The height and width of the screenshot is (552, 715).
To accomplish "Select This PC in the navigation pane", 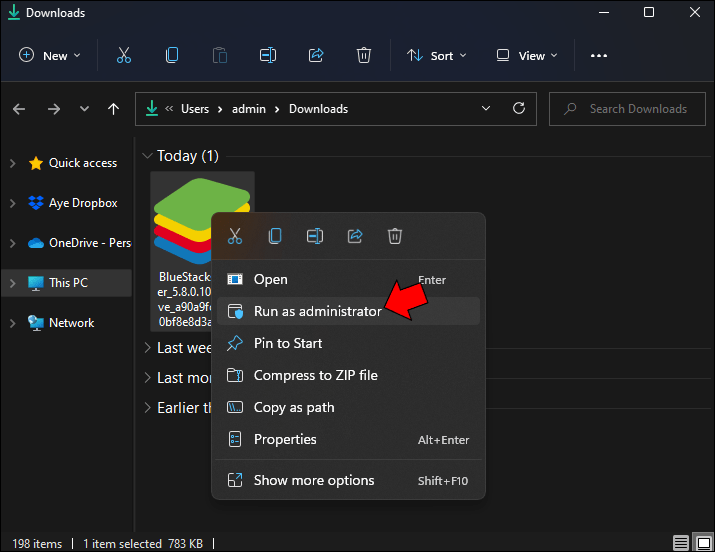I will point(68,283).
